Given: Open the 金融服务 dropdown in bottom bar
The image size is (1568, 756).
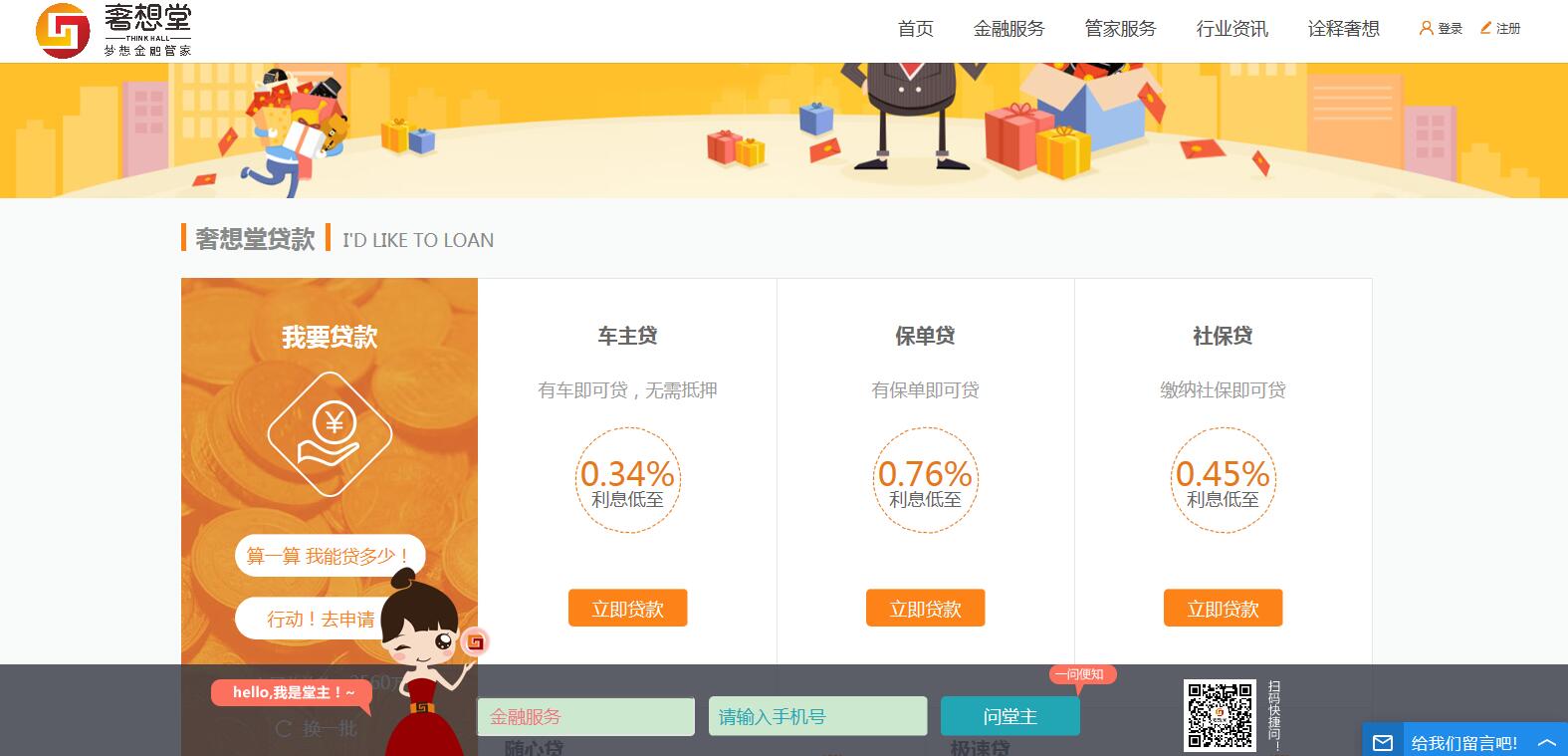Looking at the screenshot, I should click(585, 716).
